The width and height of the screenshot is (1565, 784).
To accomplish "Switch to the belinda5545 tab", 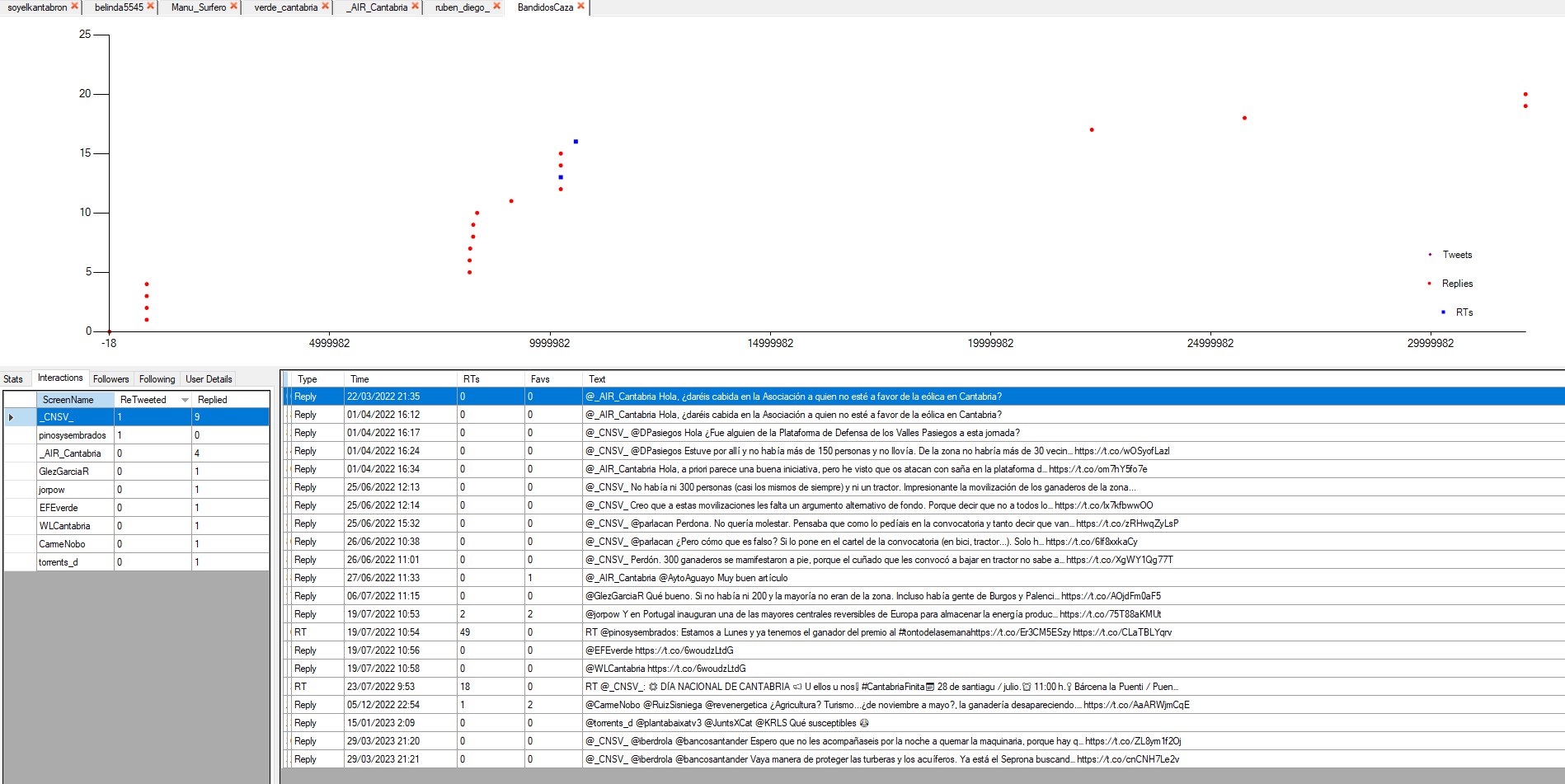I will pos(119,7).
